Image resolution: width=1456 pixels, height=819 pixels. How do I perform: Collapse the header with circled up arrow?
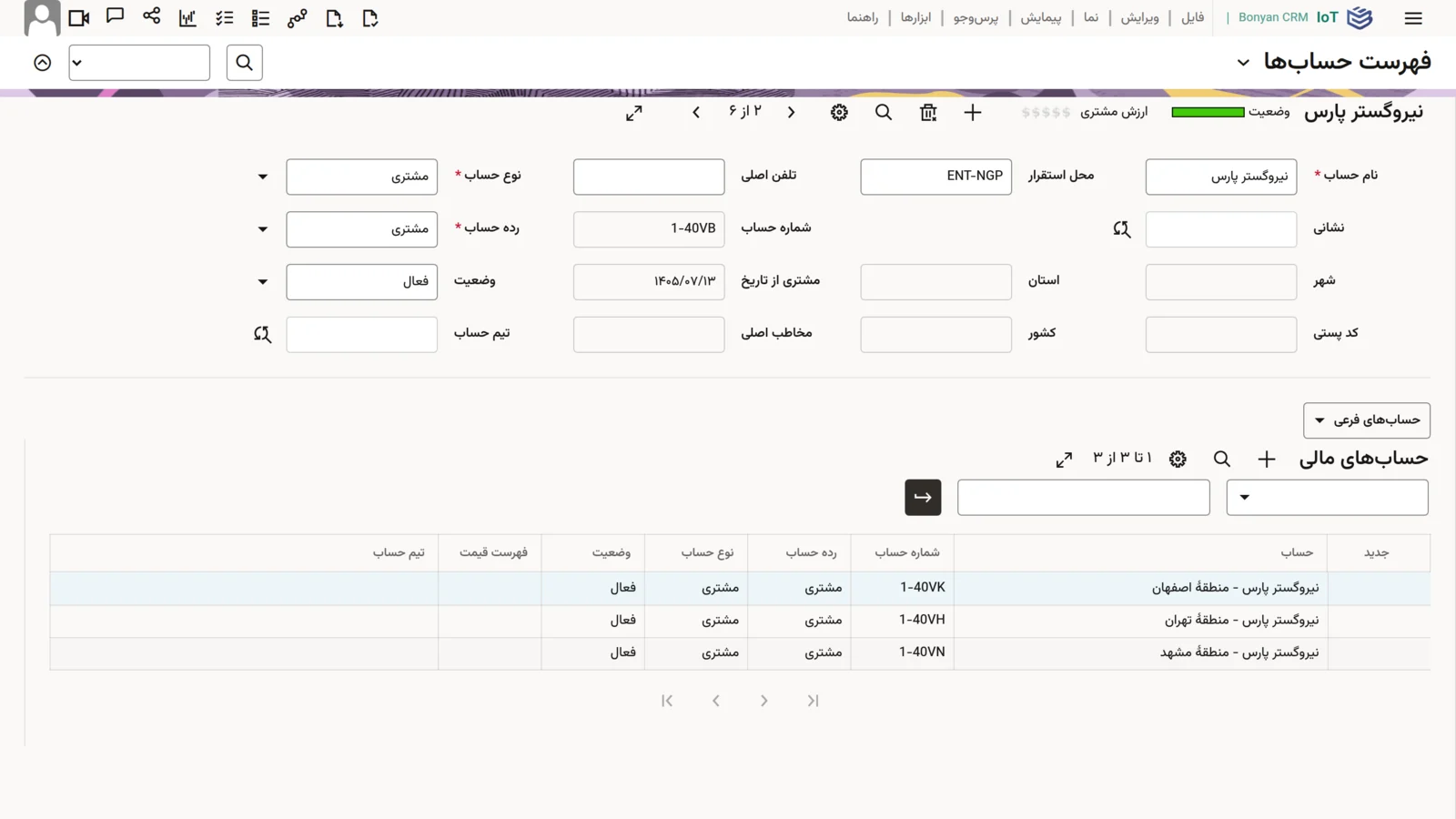42,63
